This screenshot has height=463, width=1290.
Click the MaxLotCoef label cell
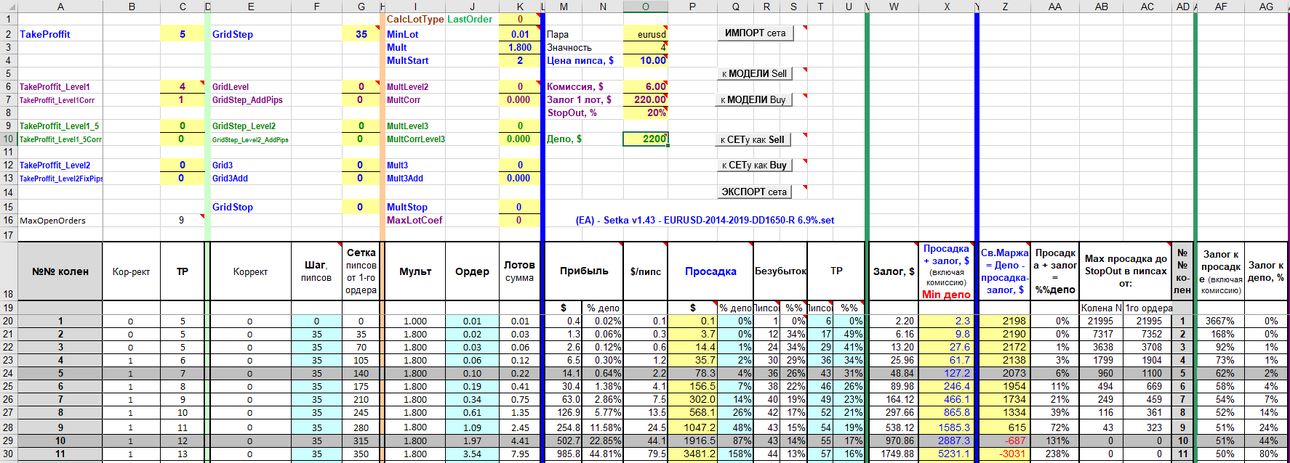(414, 220)
